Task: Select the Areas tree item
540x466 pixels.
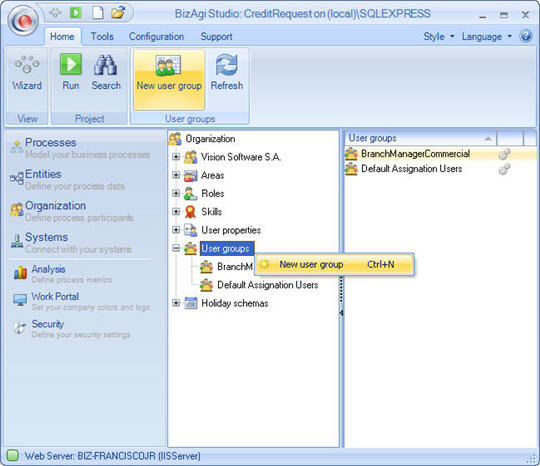Action: 212,175
